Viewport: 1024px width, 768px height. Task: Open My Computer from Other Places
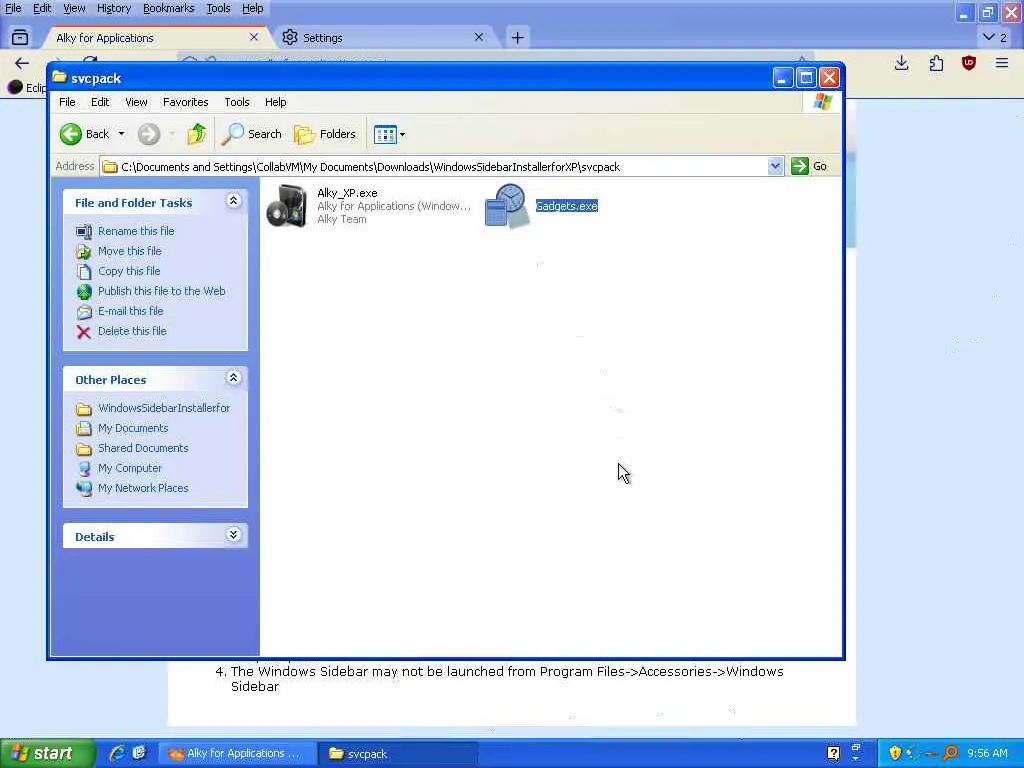tap(130, 468)
